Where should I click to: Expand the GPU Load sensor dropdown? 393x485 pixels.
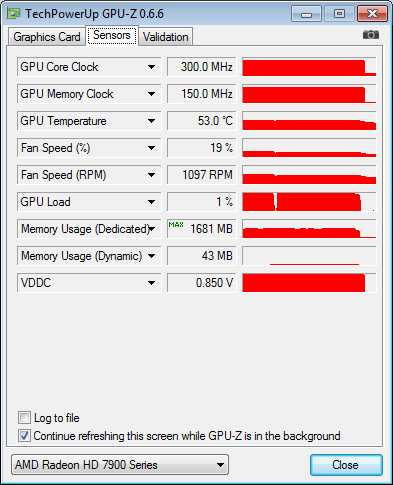tap(151, 202)
